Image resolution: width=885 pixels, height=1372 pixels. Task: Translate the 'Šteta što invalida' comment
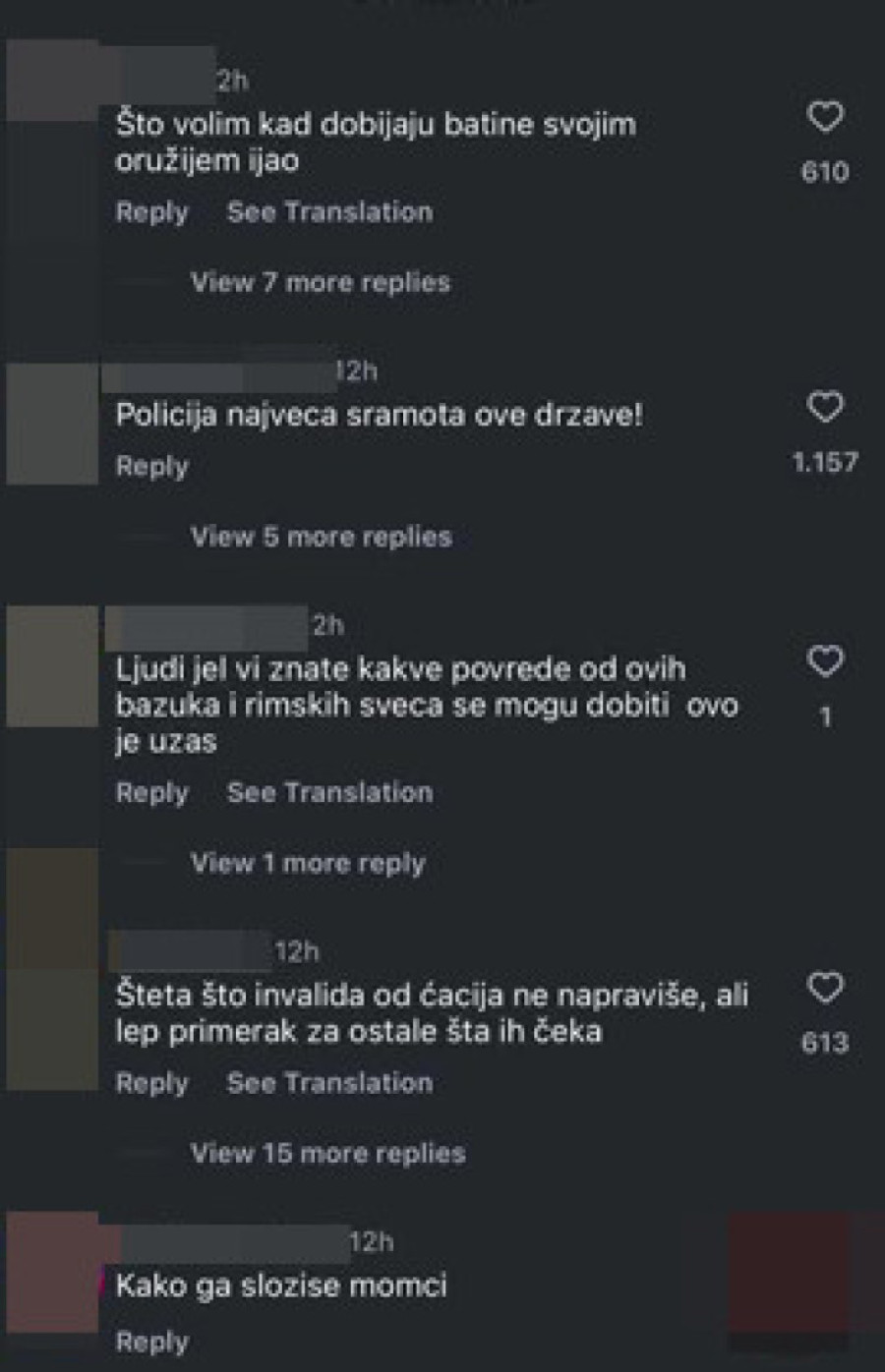click(328, 1084)
